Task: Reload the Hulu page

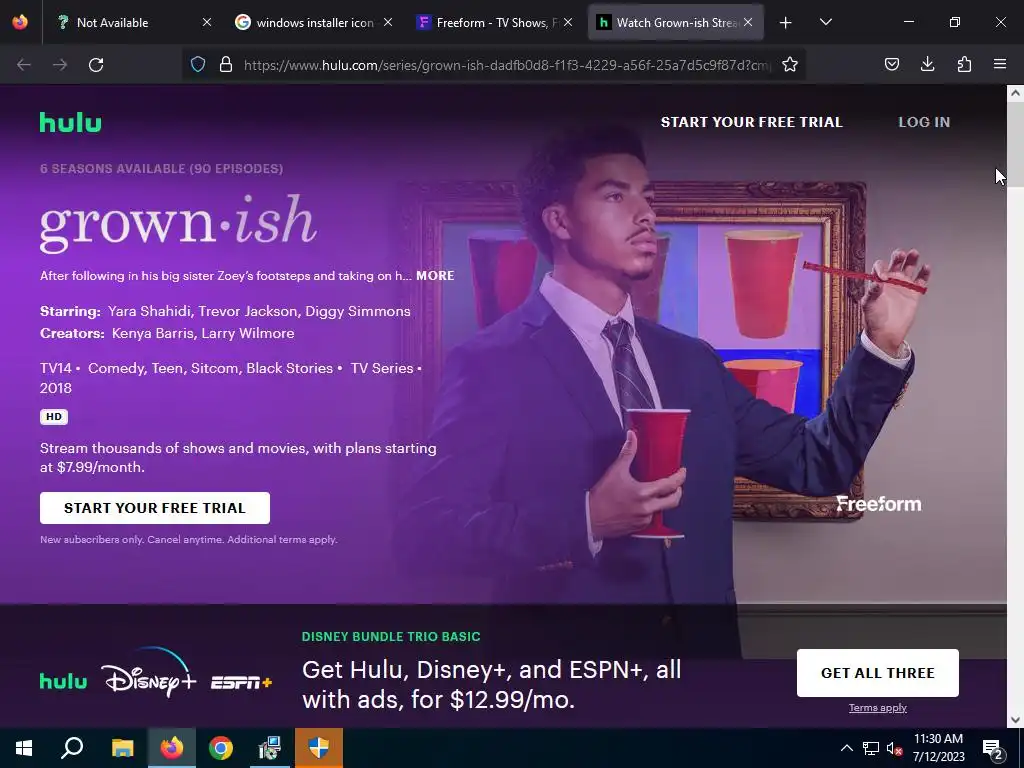Action: [96, 65]
